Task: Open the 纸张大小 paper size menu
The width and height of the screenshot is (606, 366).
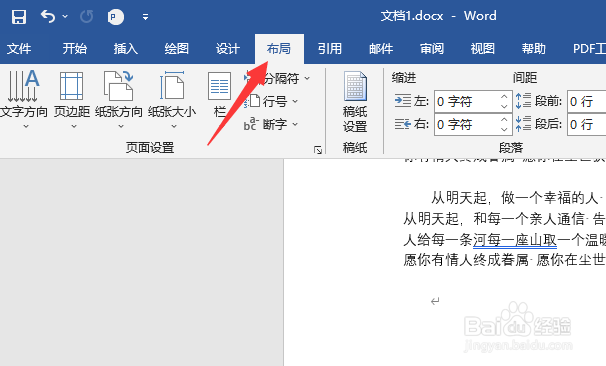Action: 172,99
